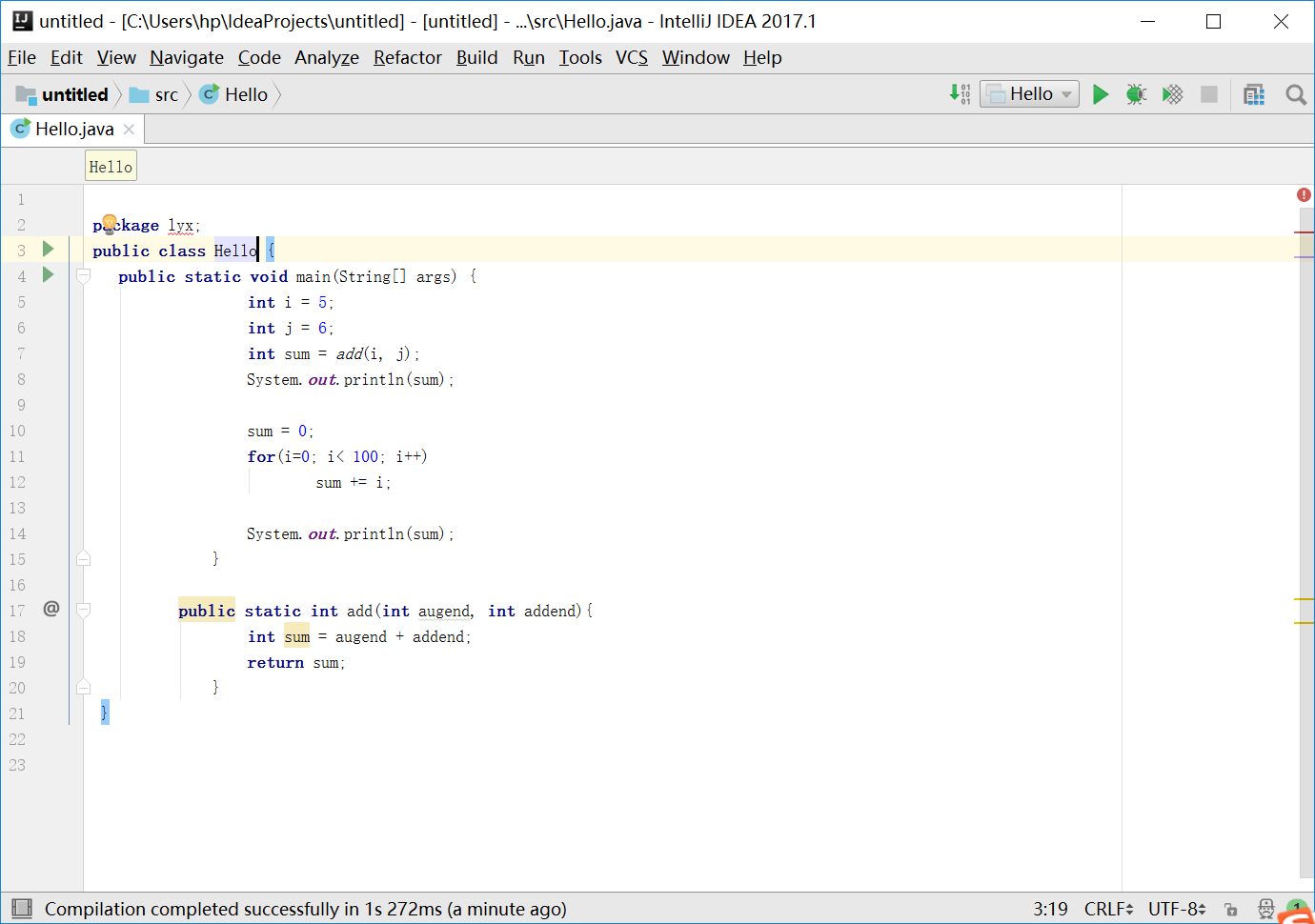Click the green event log notification badge
The image size is (1315, 924).
[1296, 907]
